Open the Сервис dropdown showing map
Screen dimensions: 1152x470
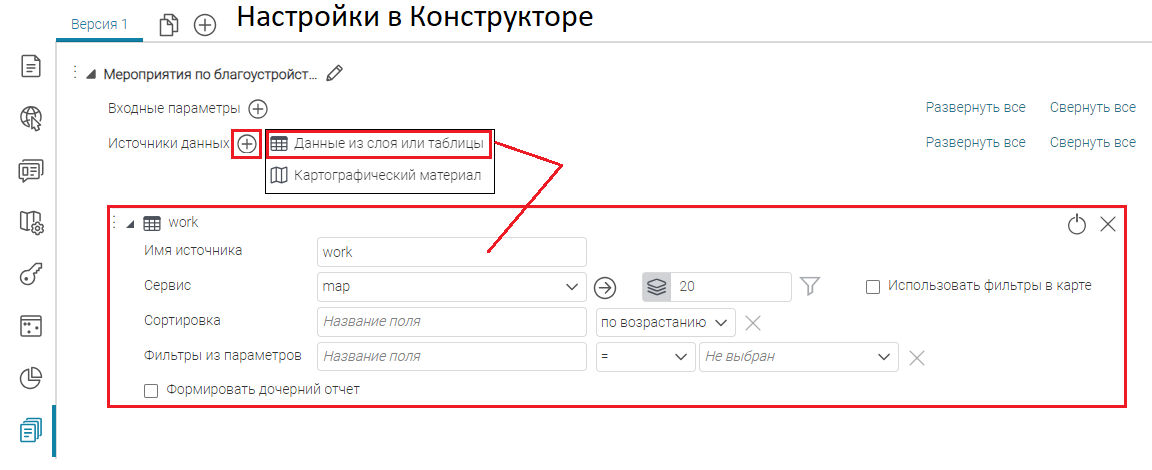451,287
